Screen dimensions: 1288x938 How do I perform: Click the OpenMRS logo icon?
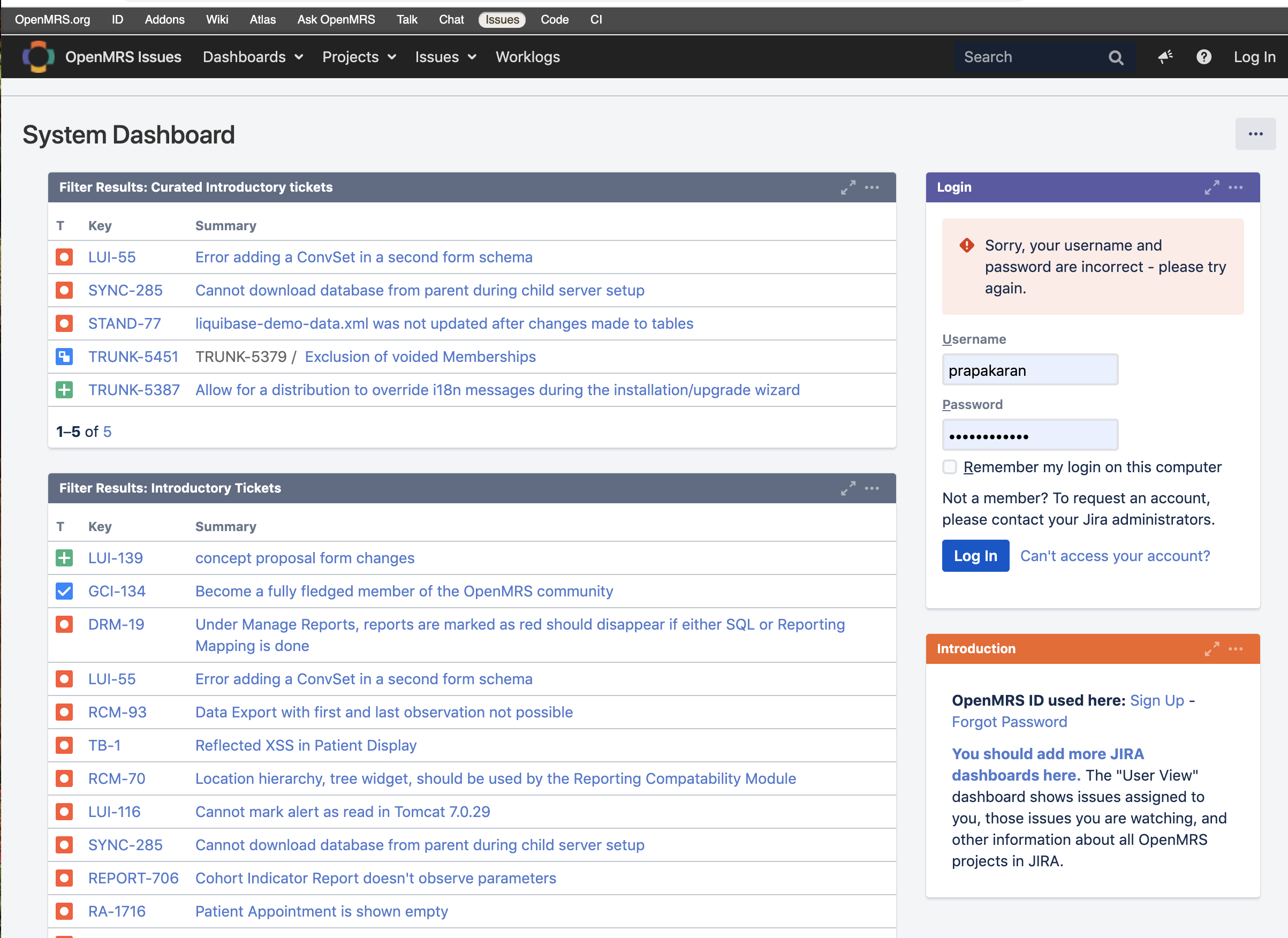click(38, 57)
